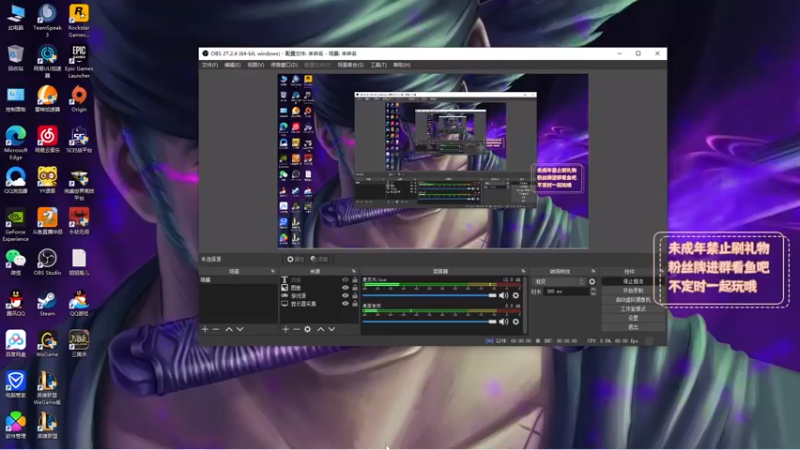Image resolution: width=800 pixels, height=450 pixels.
Task: Open TeamSpeak 3 desktop icon
Action: (x=47, y=20)
